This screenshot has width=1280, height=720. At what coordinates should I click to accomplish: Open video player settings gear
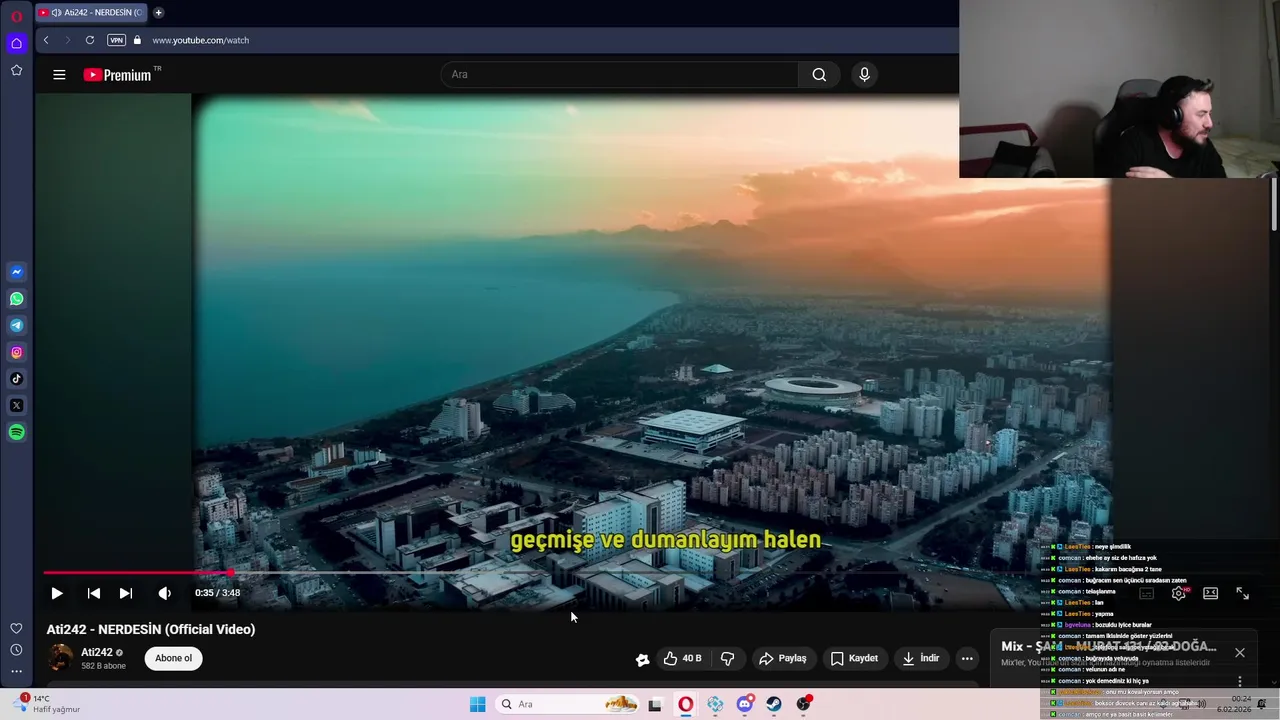coord(1179,593)
